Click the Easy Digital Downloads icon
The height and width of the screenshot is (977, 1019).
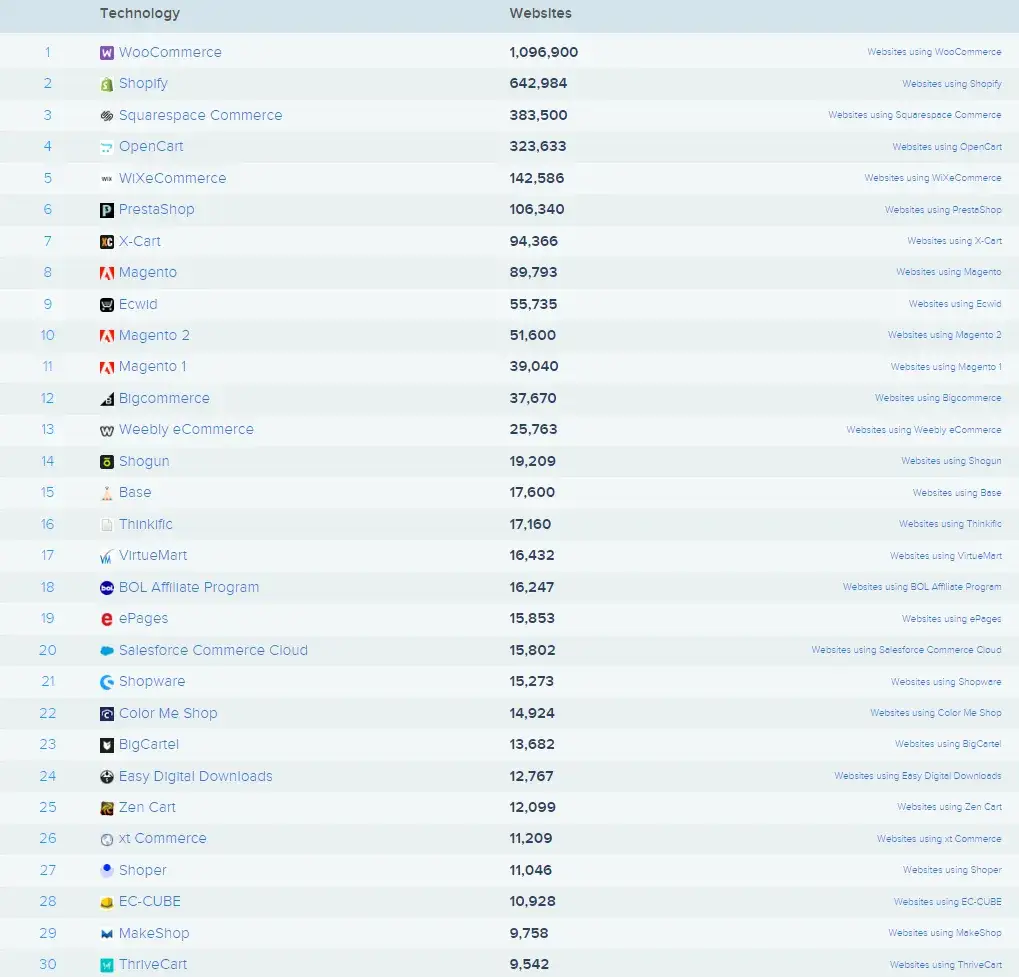[x=107, y=777]
